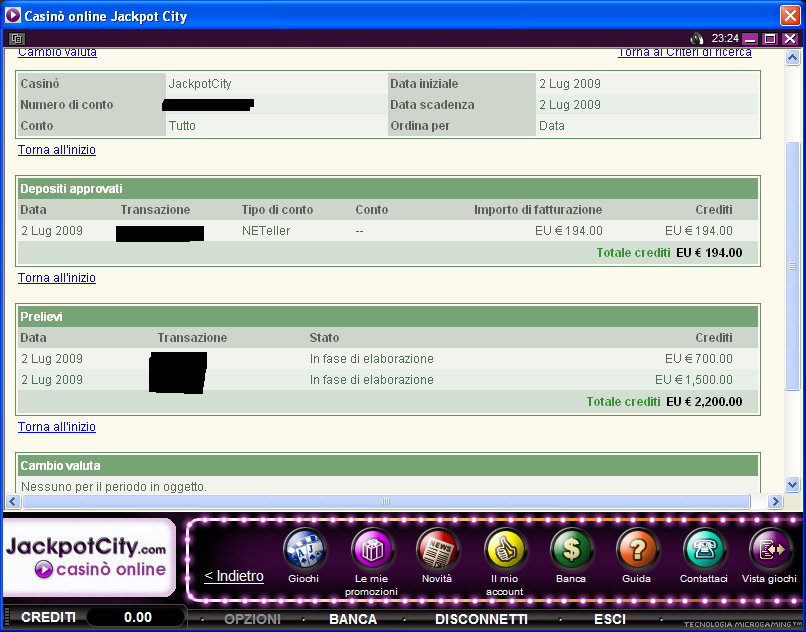The image size is (806, 632).
Task: Open Il mio account thumbs-up icon
Action: tap(505, 550)
